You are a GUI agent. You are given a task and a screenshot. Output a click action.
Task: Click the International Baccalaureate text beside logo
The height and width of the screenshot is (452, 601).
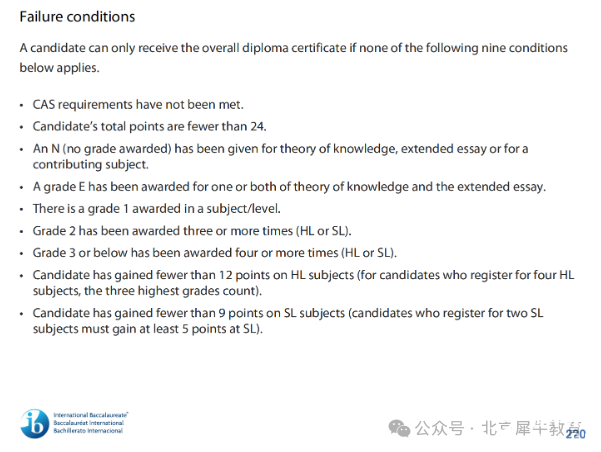pos(90,423)
